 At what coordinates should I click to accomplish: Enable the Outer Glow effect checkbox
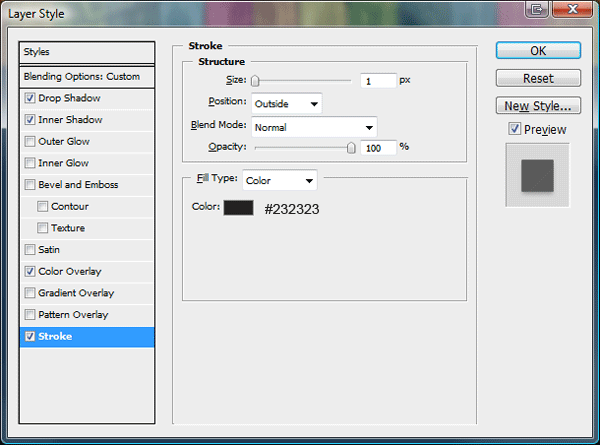29,142
